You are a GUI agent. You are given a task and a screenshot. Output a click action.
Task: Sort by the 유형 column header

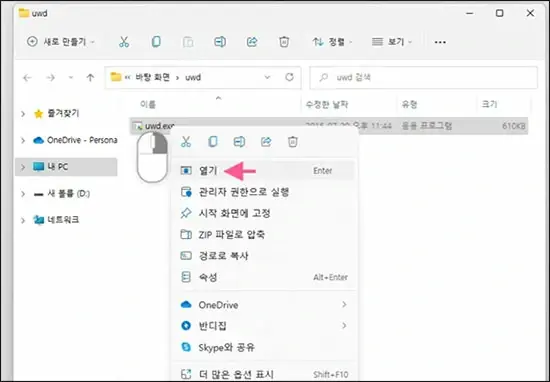point(410,104)
